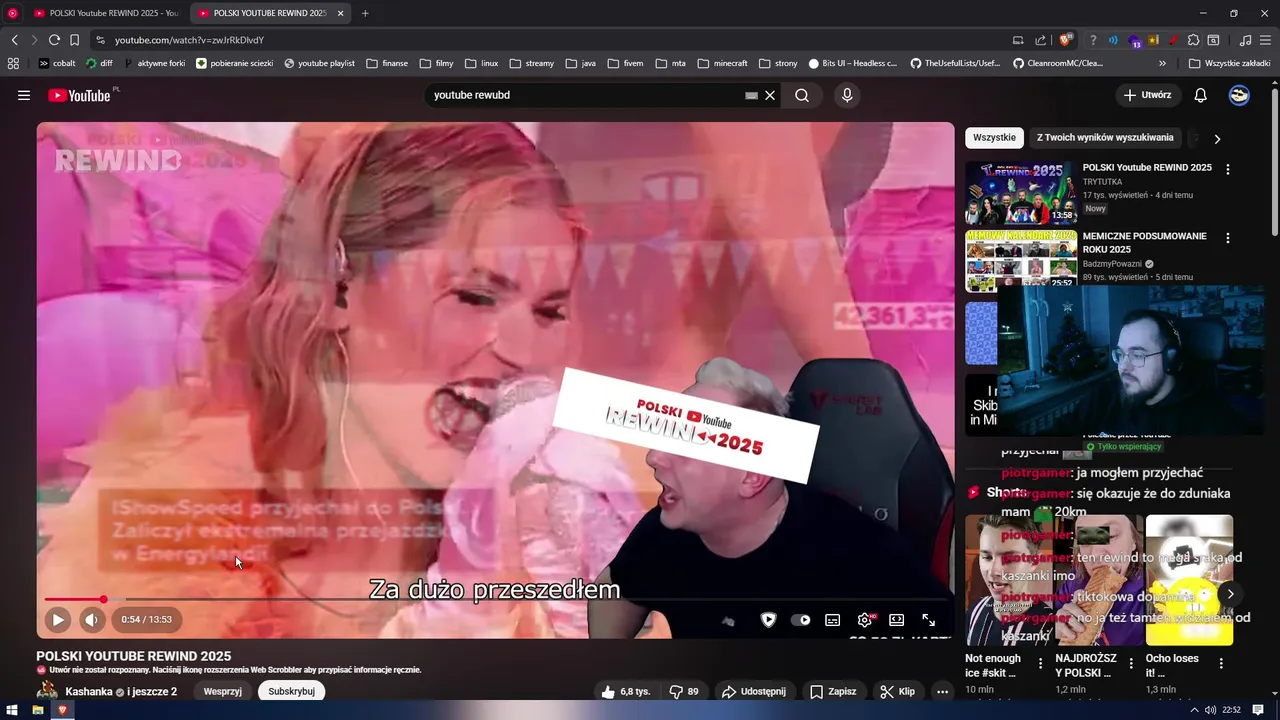
Task: Reload the page with refresh icon
Action: pyautogui.click(x=54, y=40)
